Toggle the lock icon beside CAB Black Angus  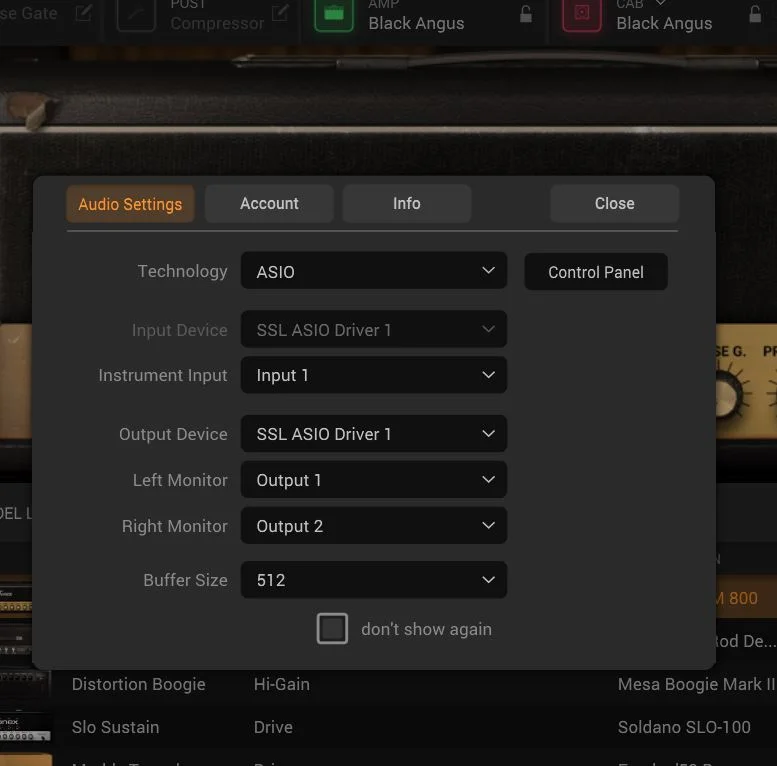(755, 14)
